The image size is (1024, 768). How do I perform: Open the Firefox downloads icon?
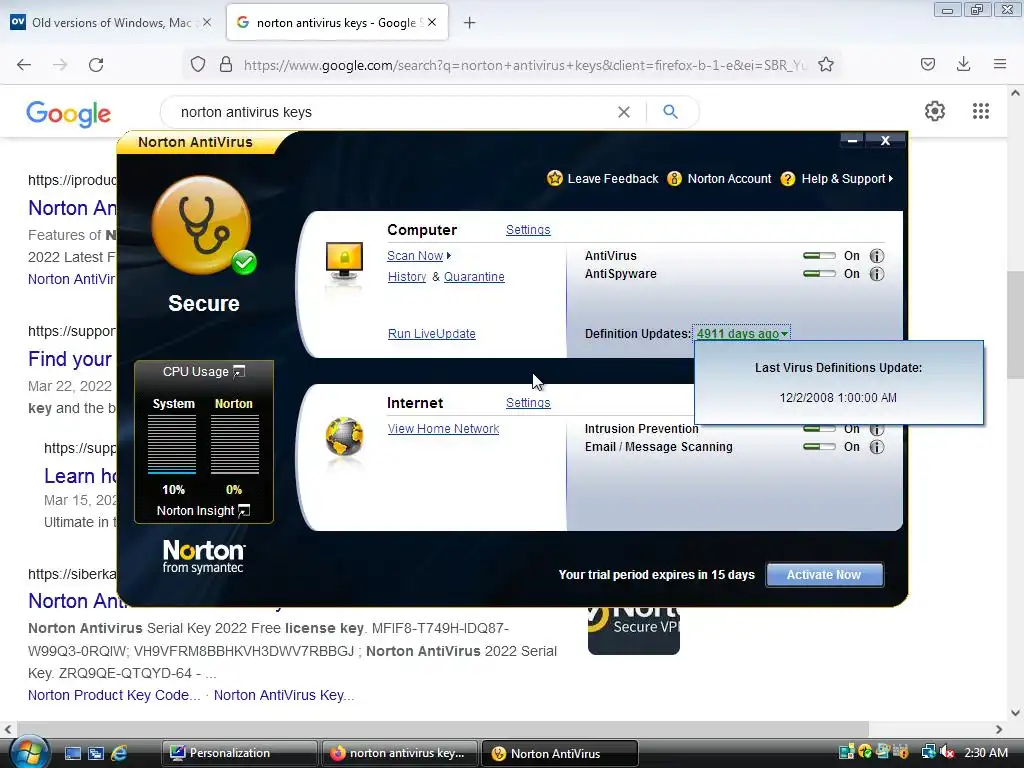point(963,64)
